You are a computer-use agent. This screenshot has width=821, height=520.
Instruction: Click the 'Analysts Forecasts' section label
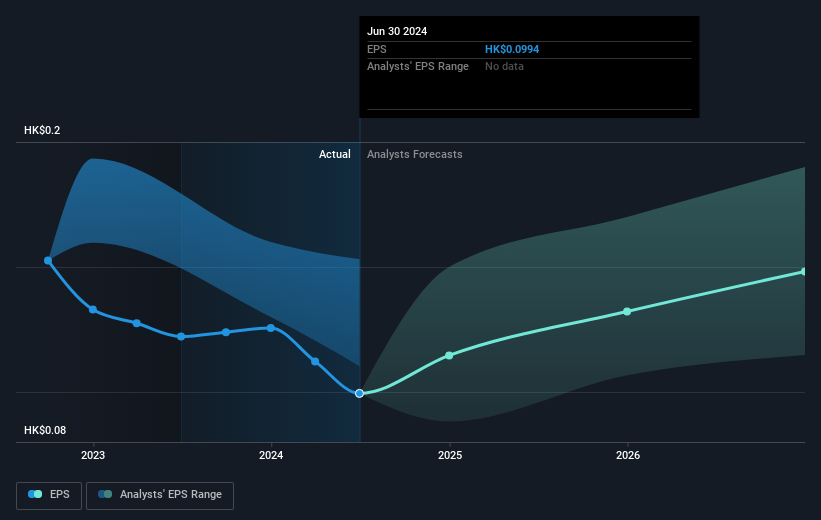(x=415, y=154)
